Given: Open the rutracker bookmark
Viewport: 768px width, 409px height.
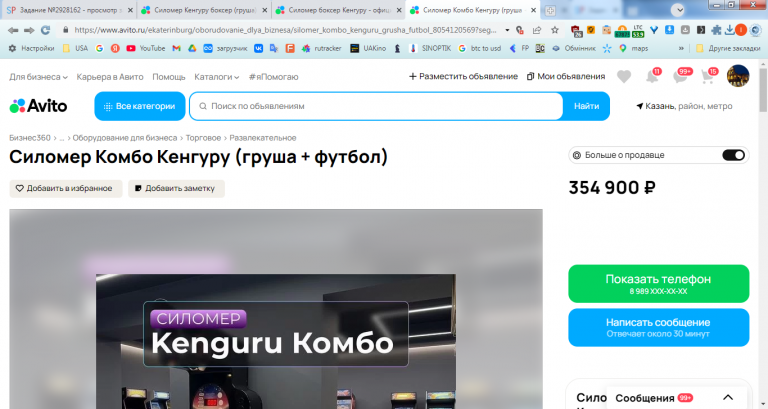Looking at the screenshot, I should (x=321, y=48).
